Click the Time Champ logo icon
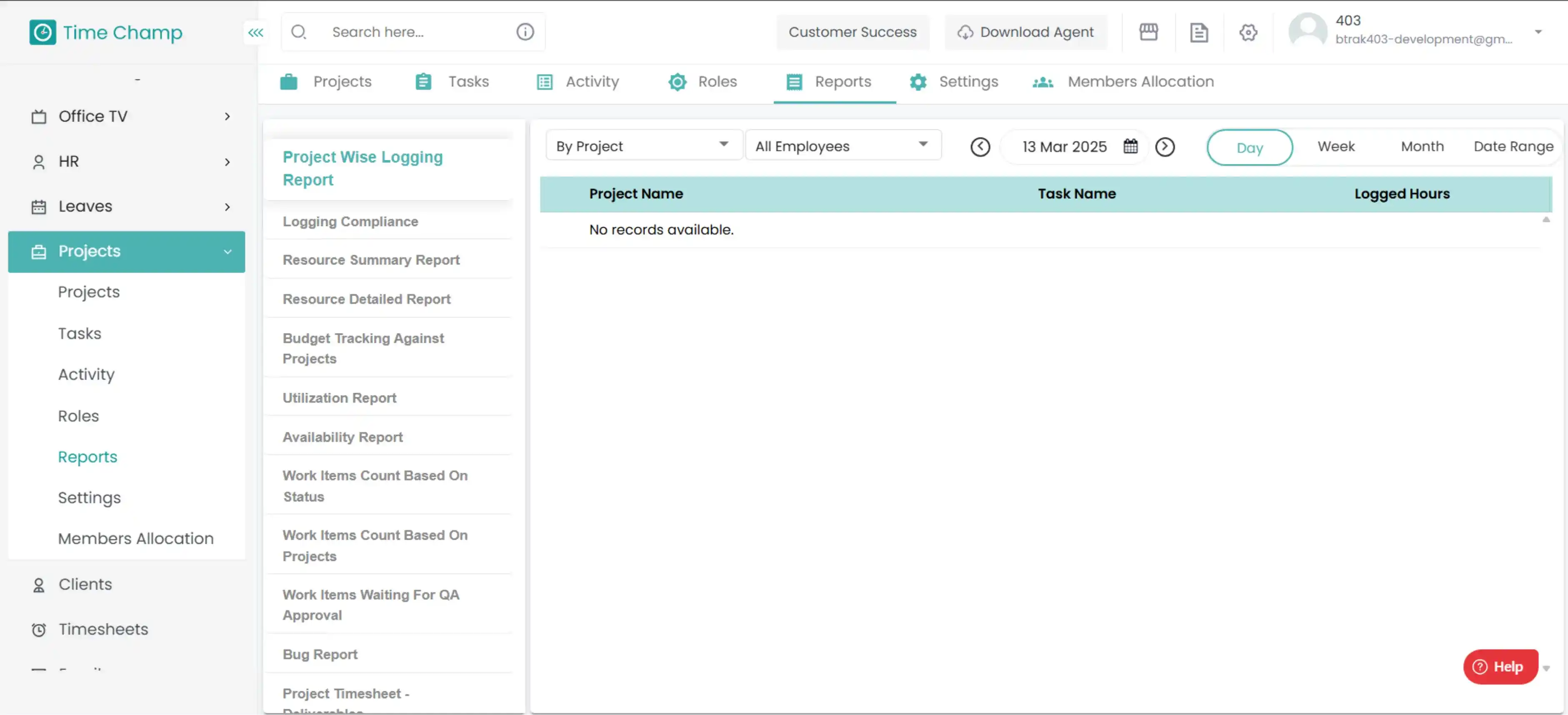The image size is (1568, 715). [42, 32]
